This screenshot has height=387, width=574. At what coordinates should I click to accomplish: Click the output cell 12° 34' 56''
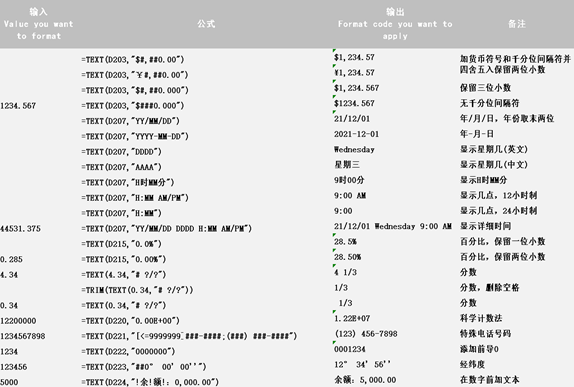tap(362, 365)
